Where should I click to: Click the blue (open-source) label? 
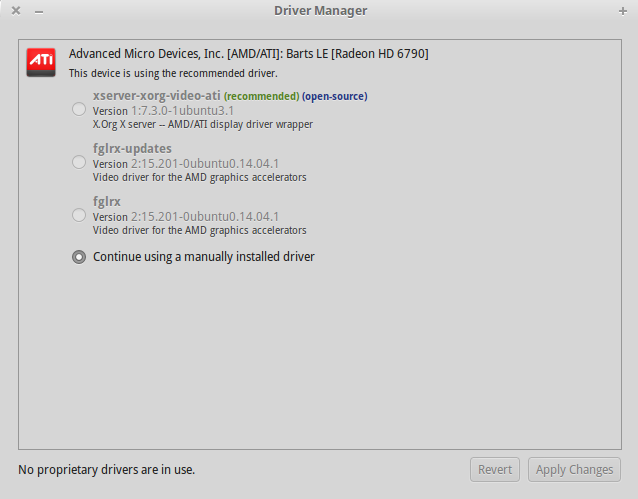[x=335, y=96]
